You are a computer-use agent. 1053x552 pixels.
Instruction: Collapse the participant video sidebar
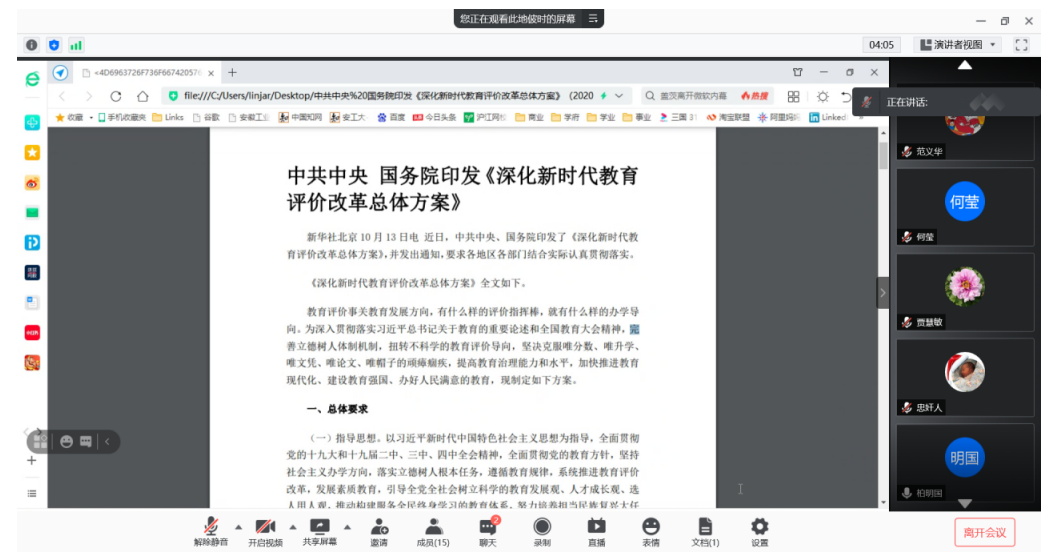[882, 293]
